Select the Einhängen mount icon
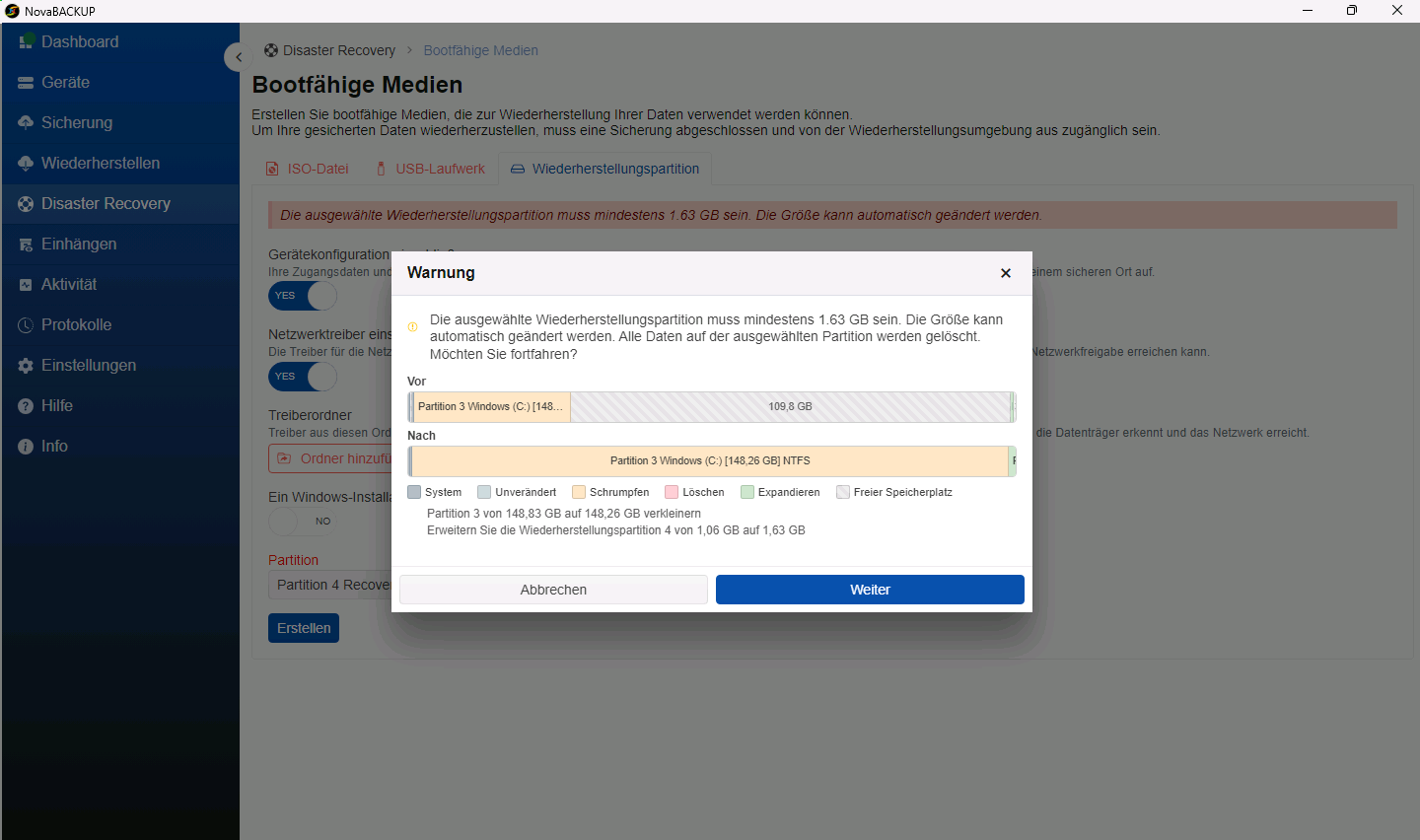Image resolution: width=1420 pixels, height=840 pixels. click(x=26, y=244)
